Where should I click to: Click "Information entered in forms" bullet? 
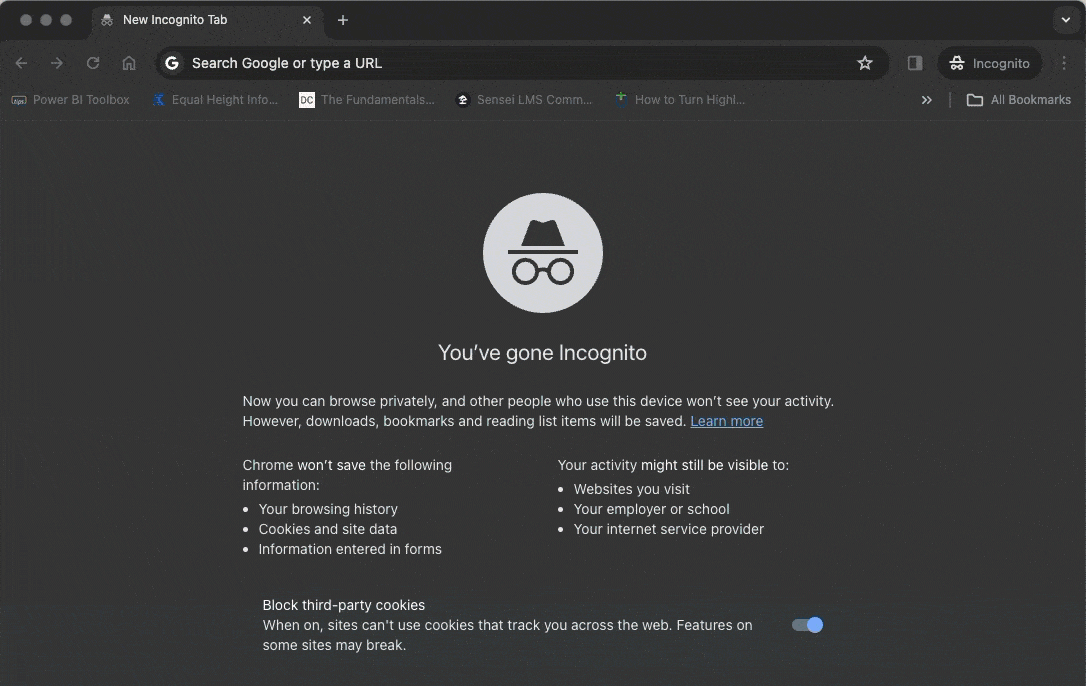(x=350, y=549)
